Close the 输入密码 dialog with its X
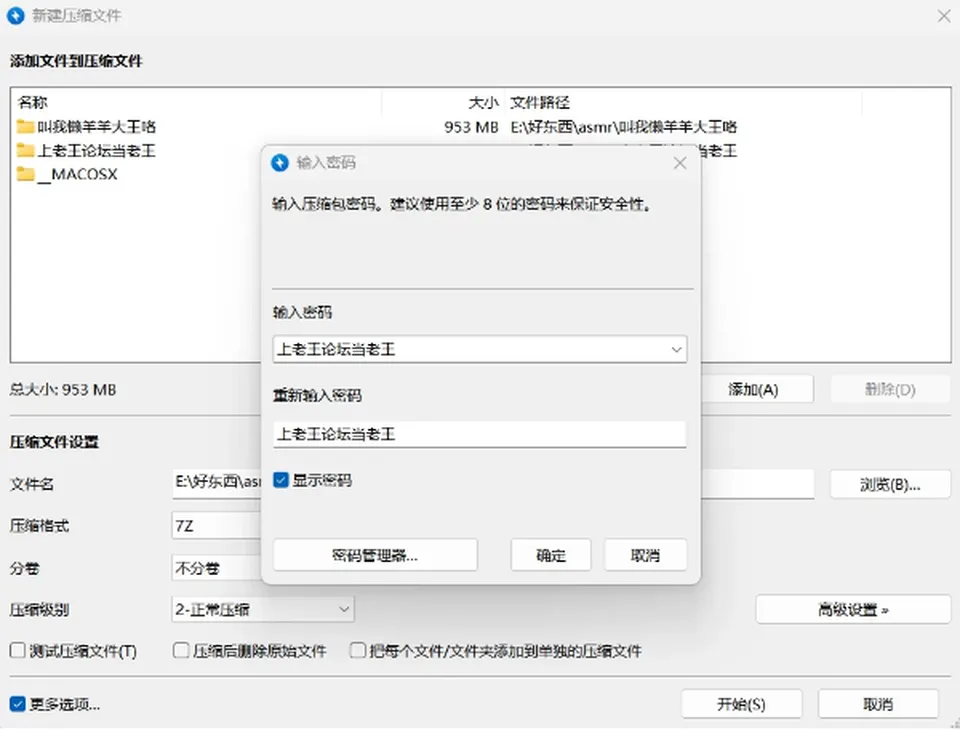 pyautogui.click(x=680, y=163)
